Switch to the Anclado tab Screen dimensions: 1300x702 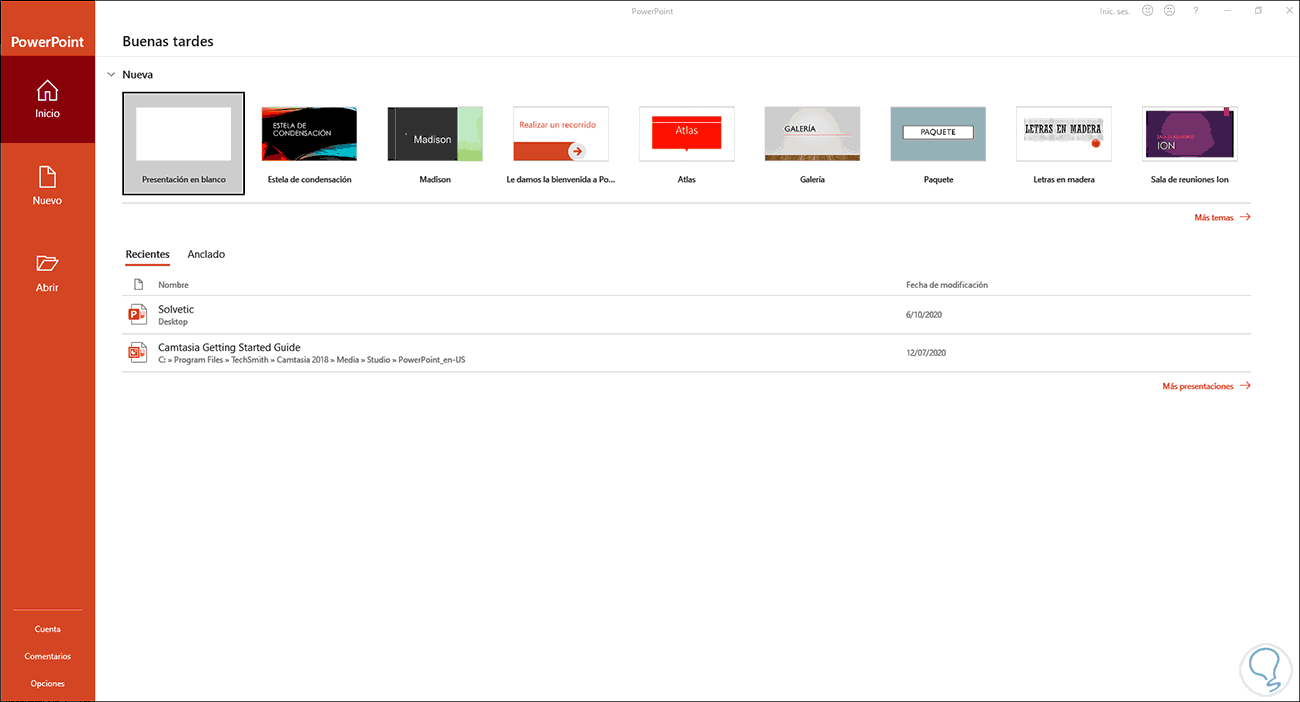tap(206, 254)
